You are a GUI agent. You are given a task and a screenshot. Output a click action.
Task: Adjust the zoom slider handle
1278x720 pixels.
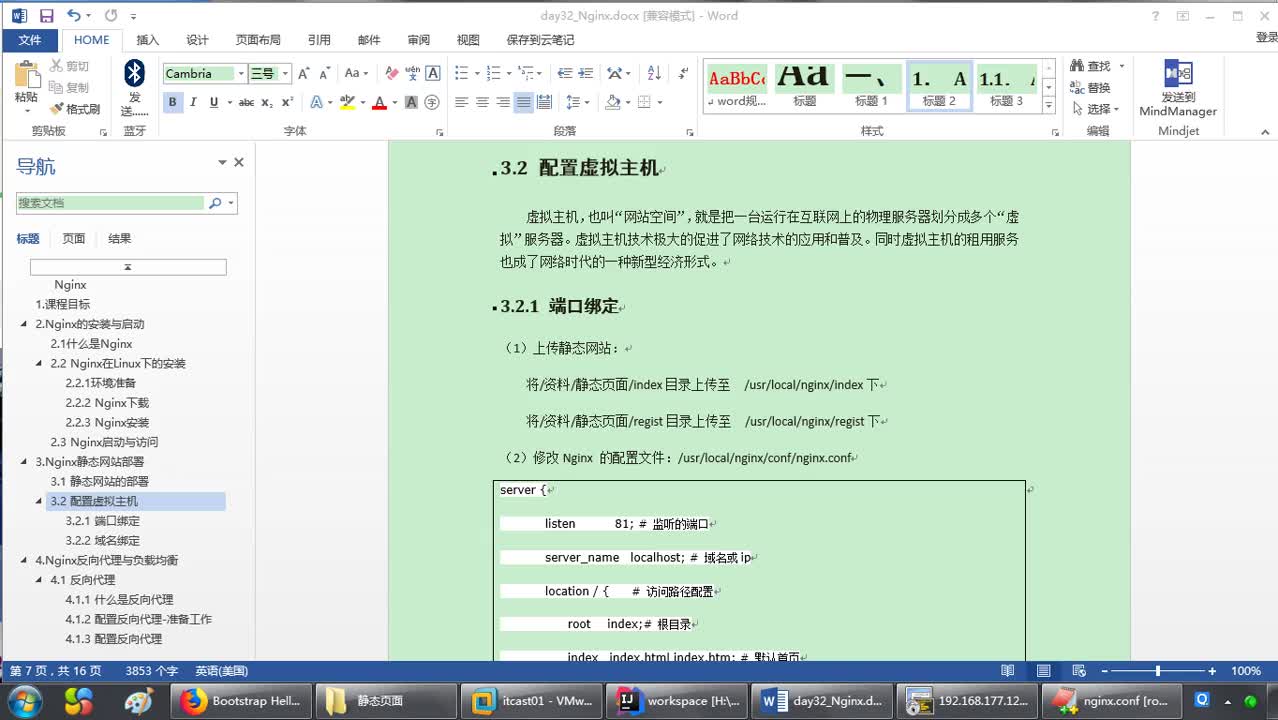coord(1158,671)
